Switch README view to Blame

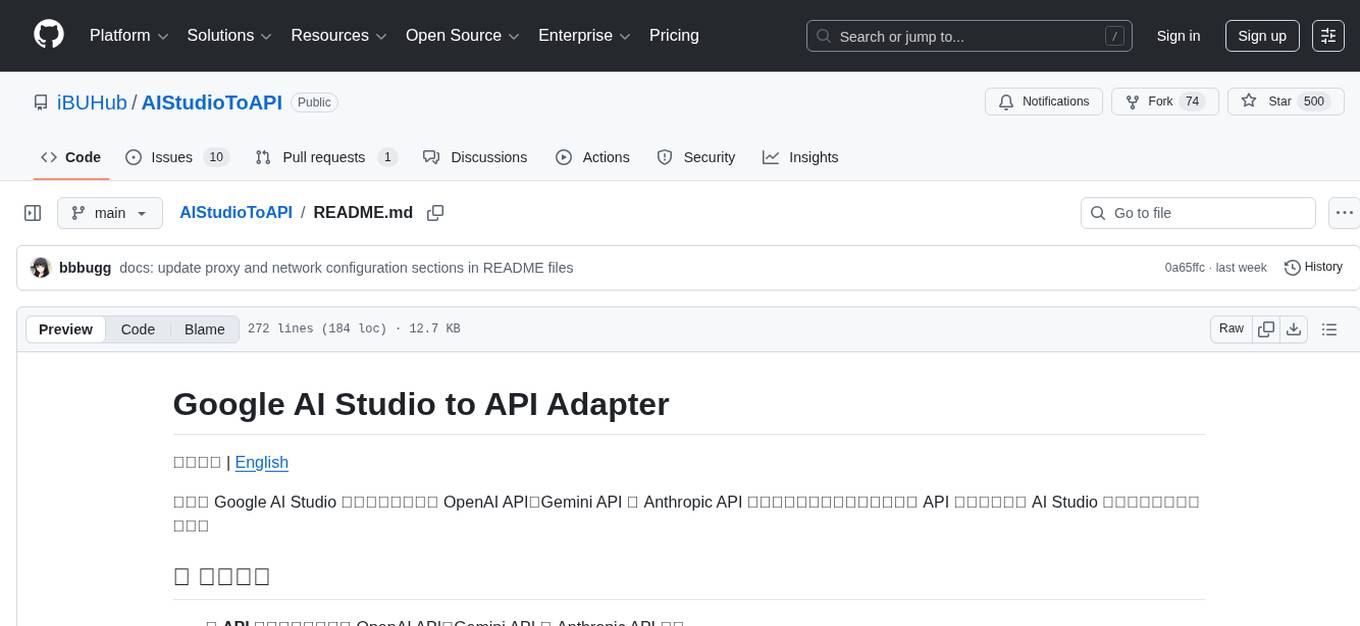204,329
